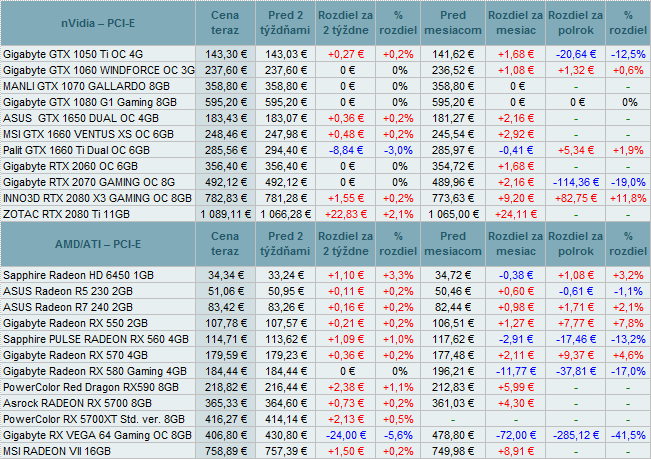Viewport: 651px width, 459px height.
Task: Click the half-year difference -285,12 €
Action: coord(576,435)
